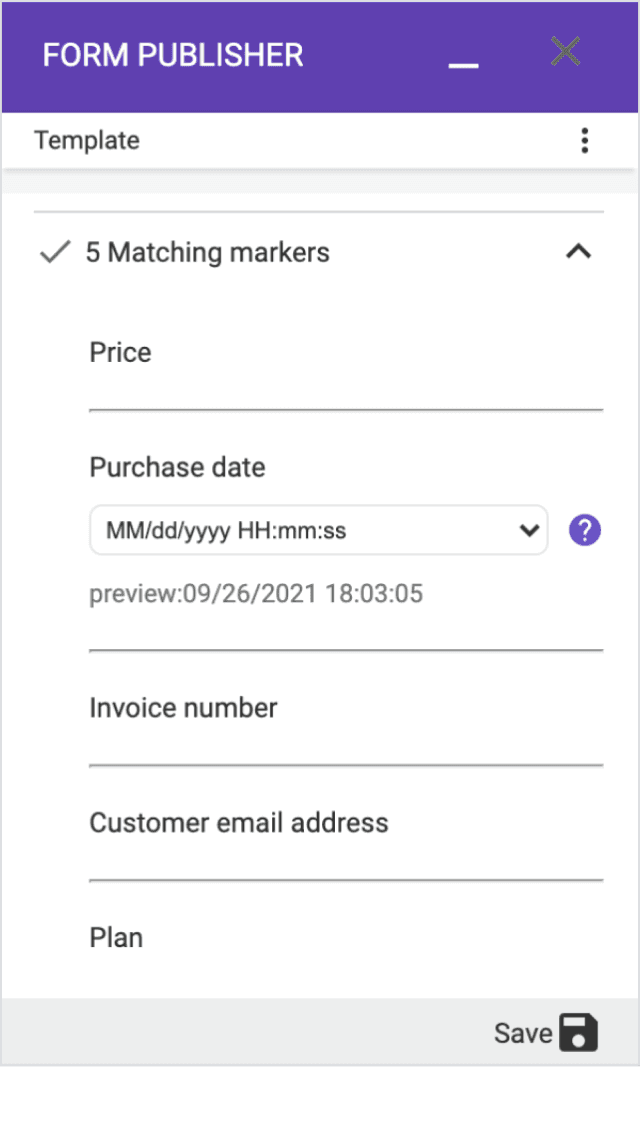This screenshot has height=1144, width=640.
Task: Select the "5 Matching markers" header text
Action: (x=207, y=253)
